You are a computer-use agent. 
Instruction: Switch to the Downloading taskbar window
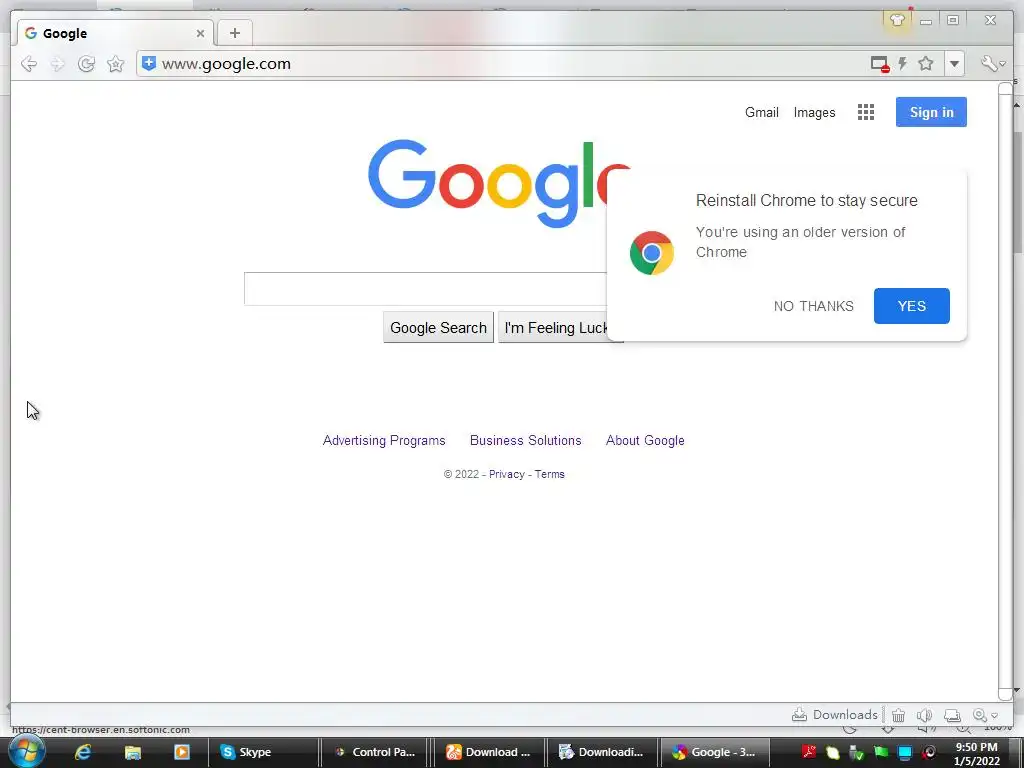(x=602, y=752)
